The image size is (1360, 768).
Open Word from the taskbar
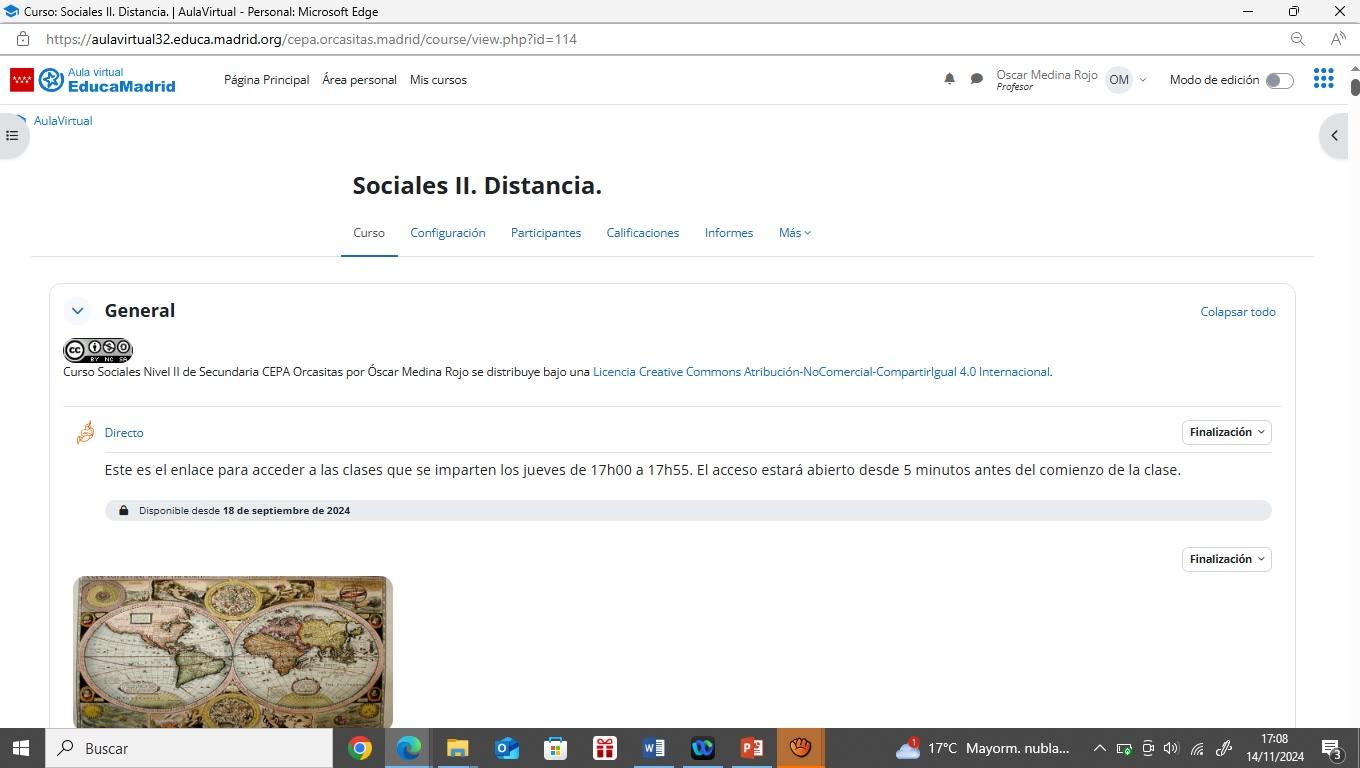point(653,748)
